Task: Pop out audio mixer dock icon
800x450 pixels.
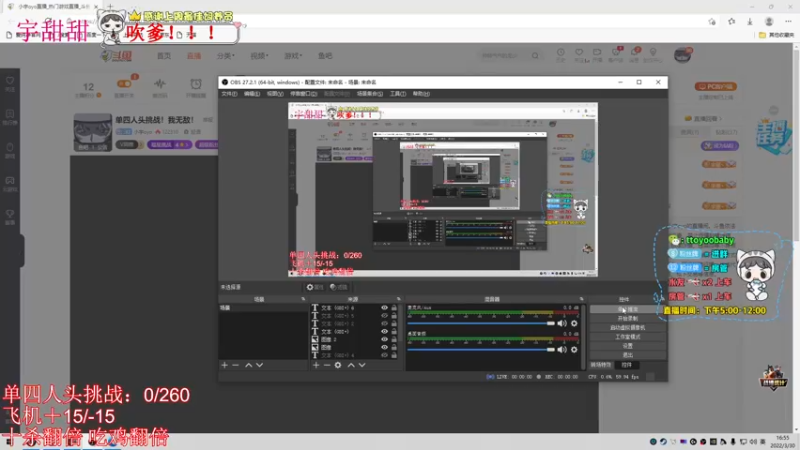Action: pos(581,299)
